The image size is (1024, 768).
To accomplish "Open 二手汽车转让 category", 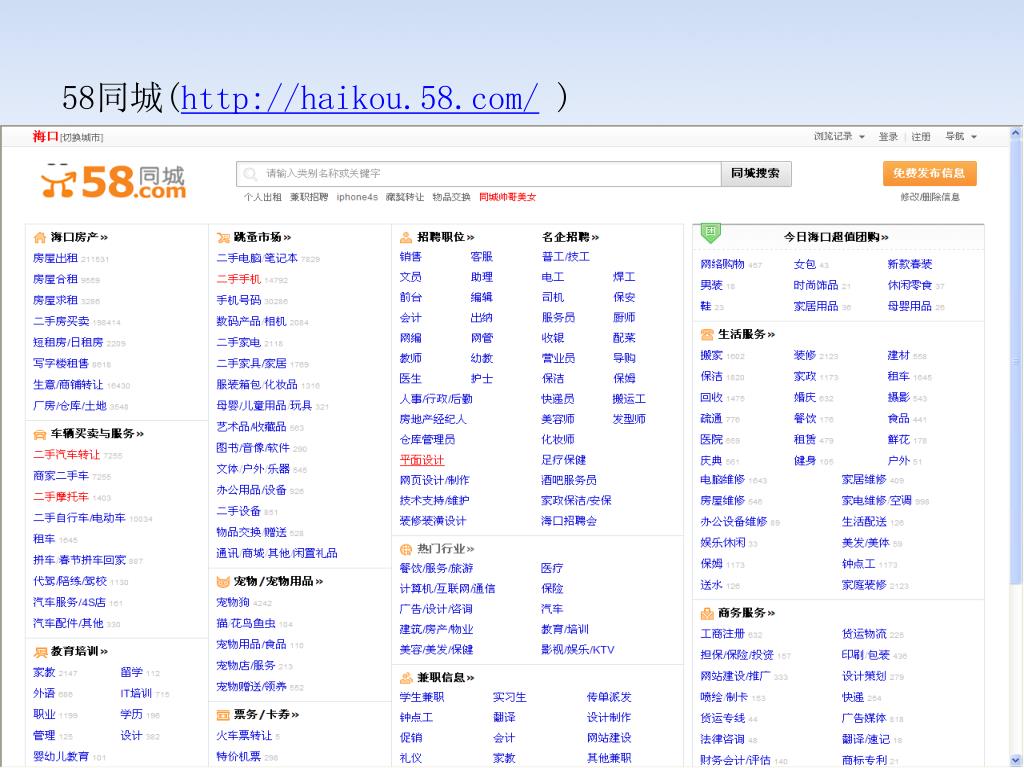I will pos(67,455).
